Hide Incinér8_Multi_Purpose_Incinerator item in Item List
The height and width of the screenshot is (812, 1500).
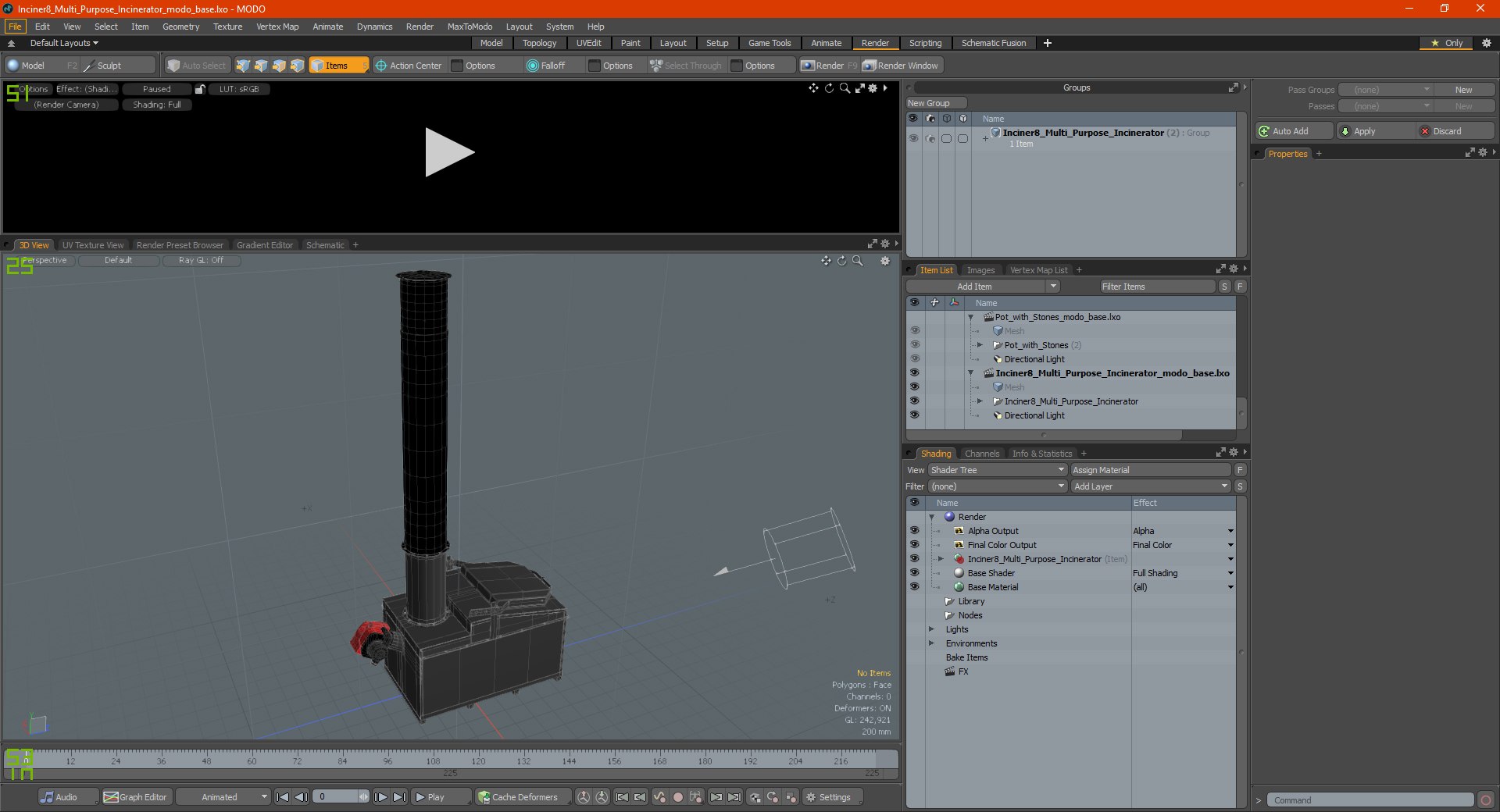(x=914, y=401)
